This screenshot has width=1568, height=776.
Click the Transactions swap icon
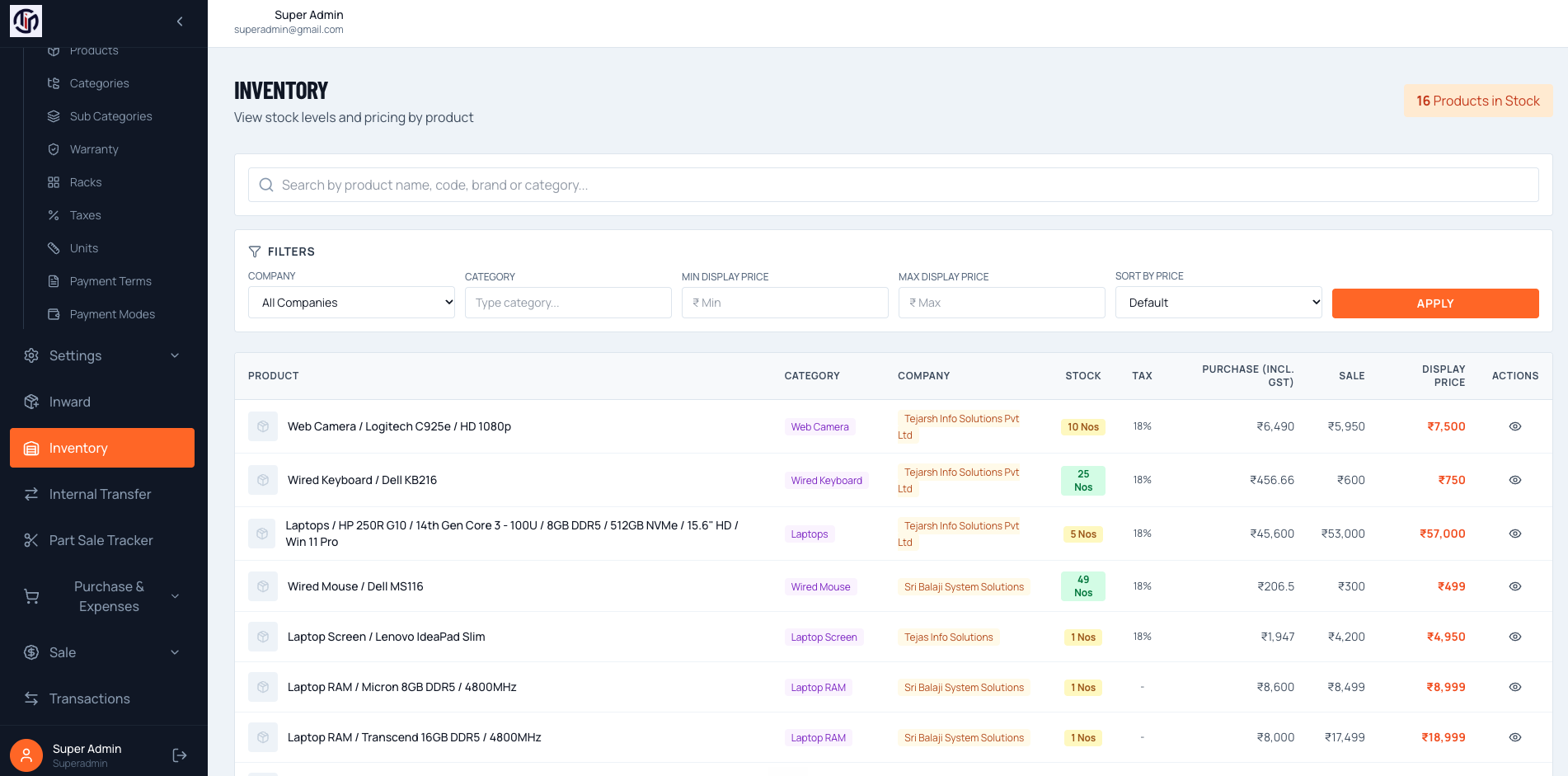tap(31, 698)
